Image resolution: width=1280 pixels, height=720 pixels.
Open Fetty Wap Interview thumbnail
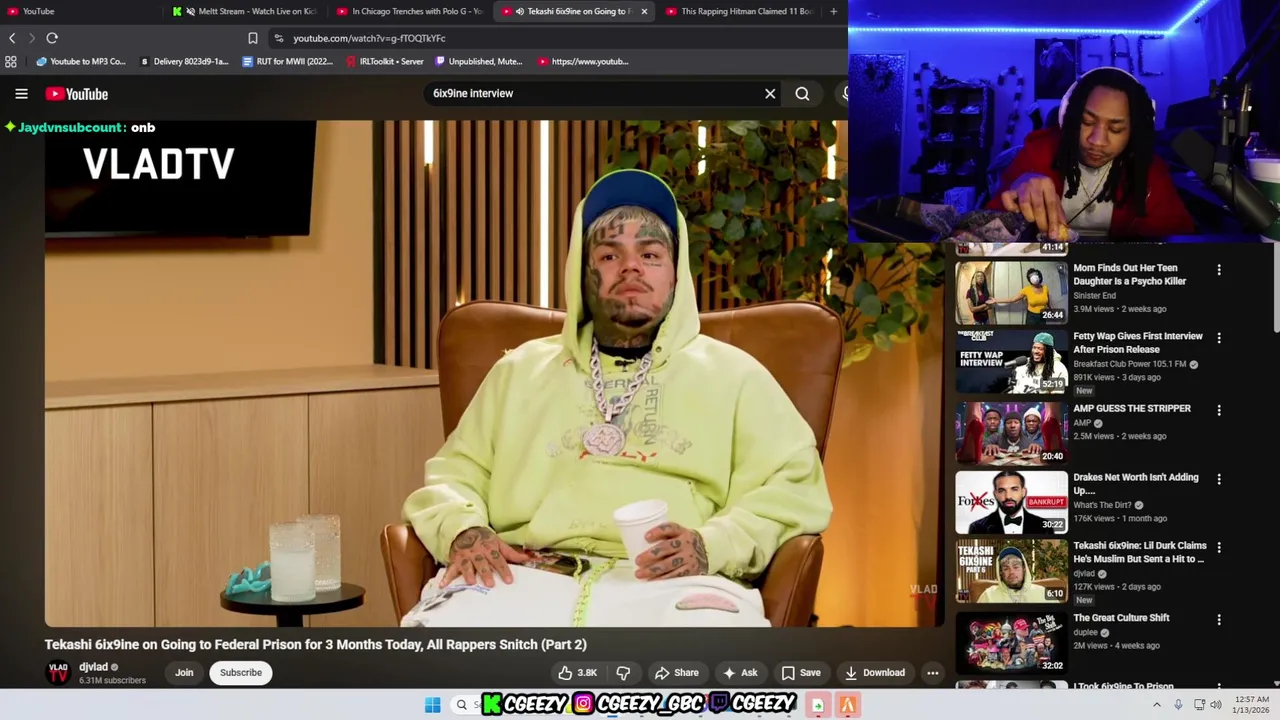(x=1011, y=361)
